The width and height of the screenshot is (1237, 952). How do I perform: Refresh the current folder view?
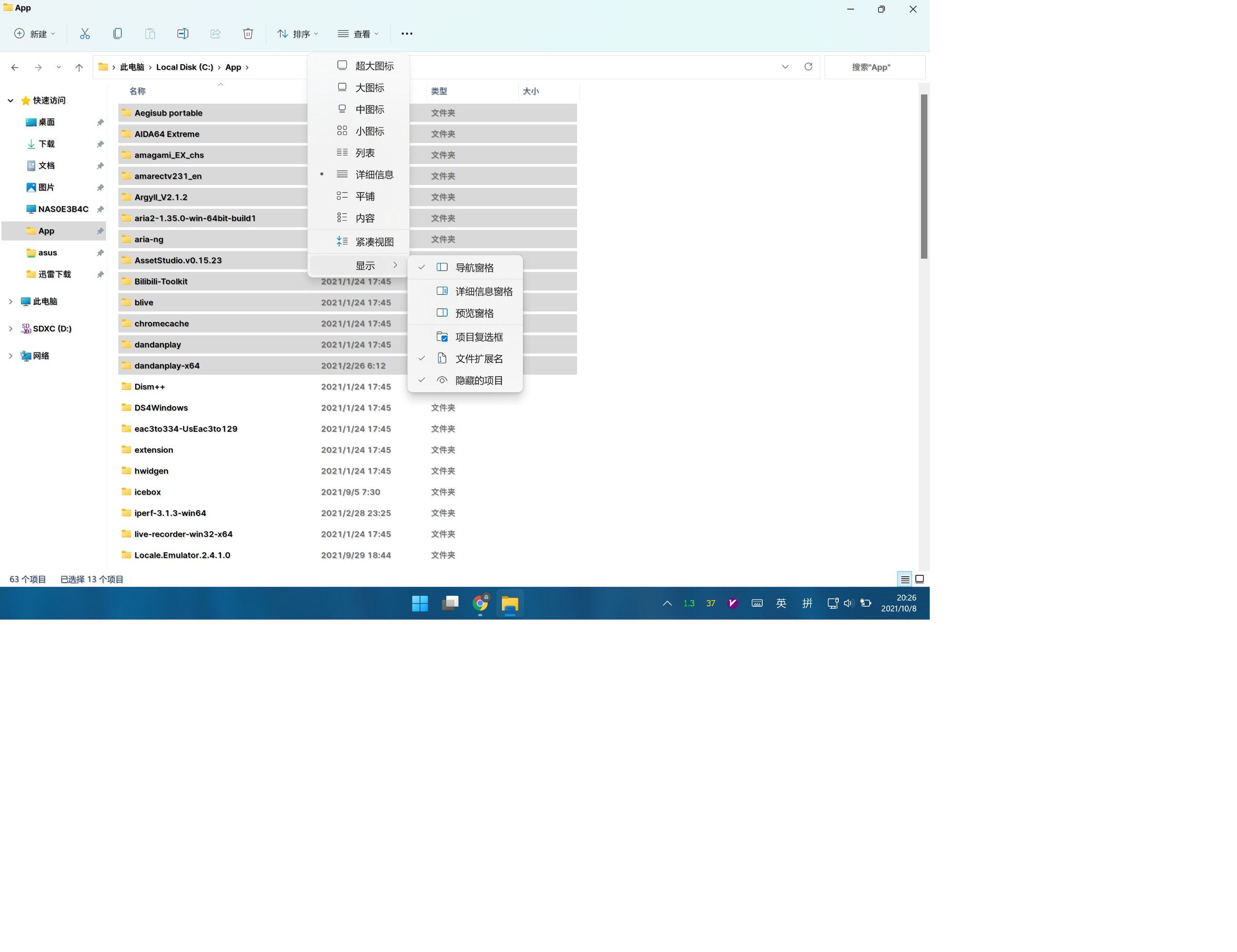point(808,67)
